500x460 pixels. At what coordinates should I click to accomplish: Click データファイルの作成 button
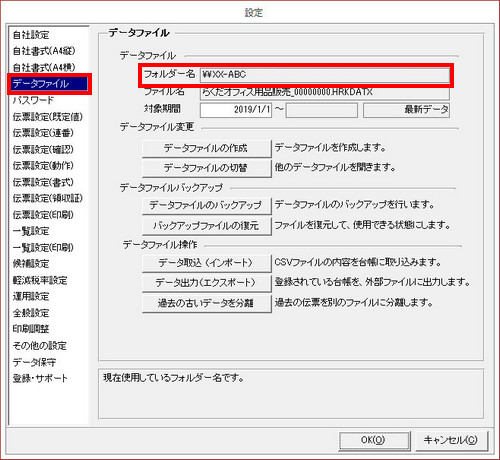(x=206, y=148)
